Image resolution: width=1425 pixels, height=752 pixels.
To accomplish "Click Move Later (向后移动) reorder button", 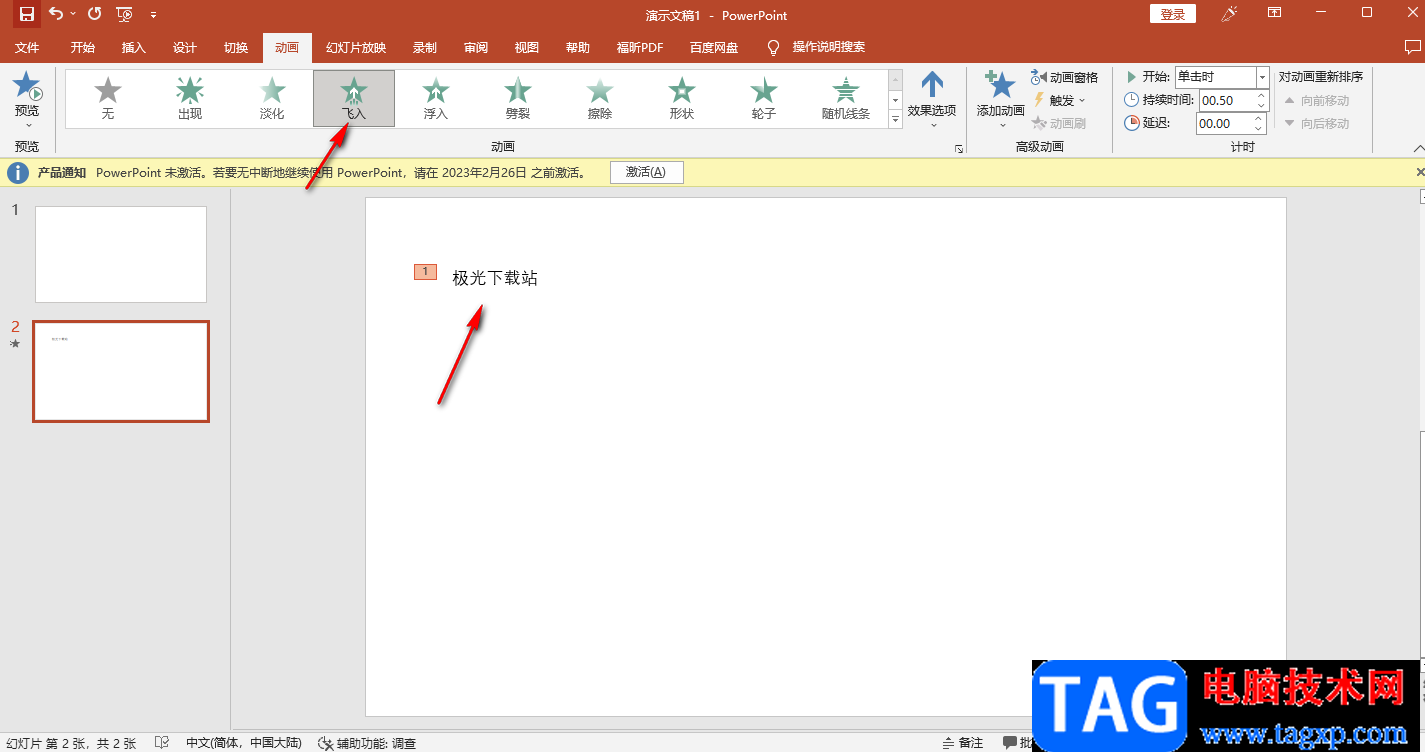I will 1316,123.
